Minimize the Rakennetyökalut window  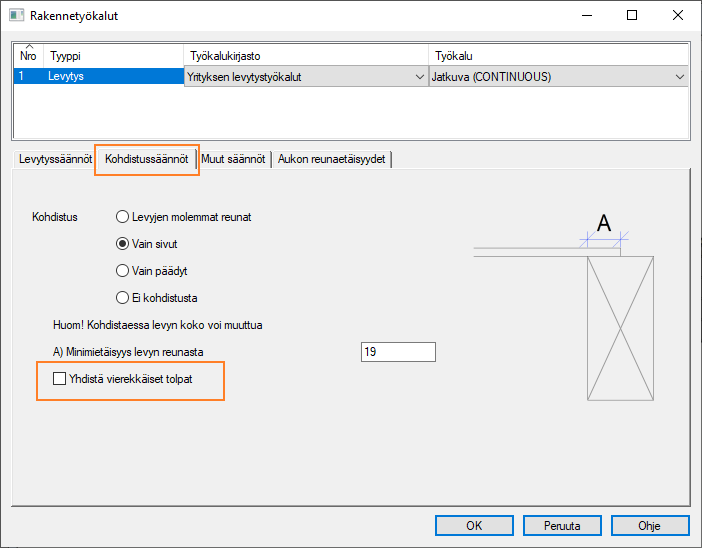[585, 16]
